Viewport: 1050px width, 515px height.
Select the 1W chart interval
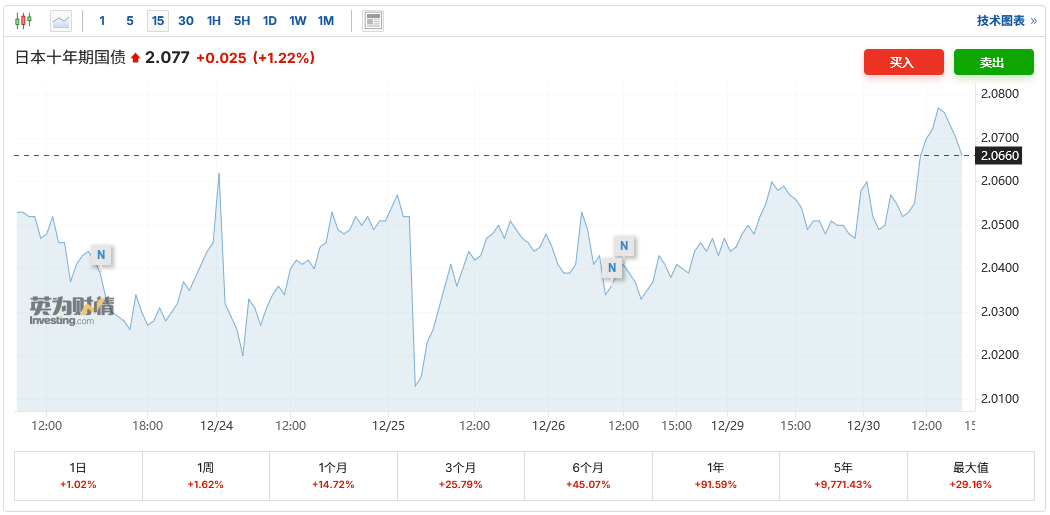pyautogui.click(x=298, y=20)
